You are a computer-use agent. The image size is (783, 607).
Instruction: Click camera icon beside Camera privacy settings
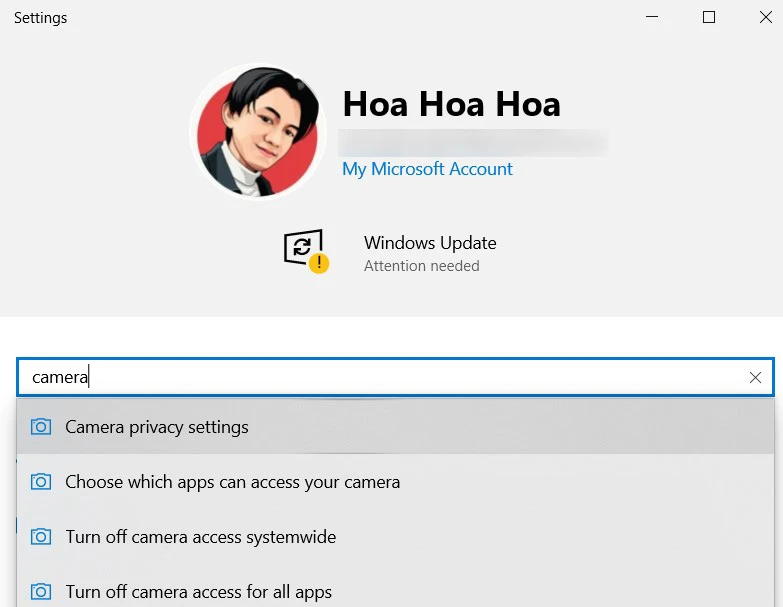[41, 427]
